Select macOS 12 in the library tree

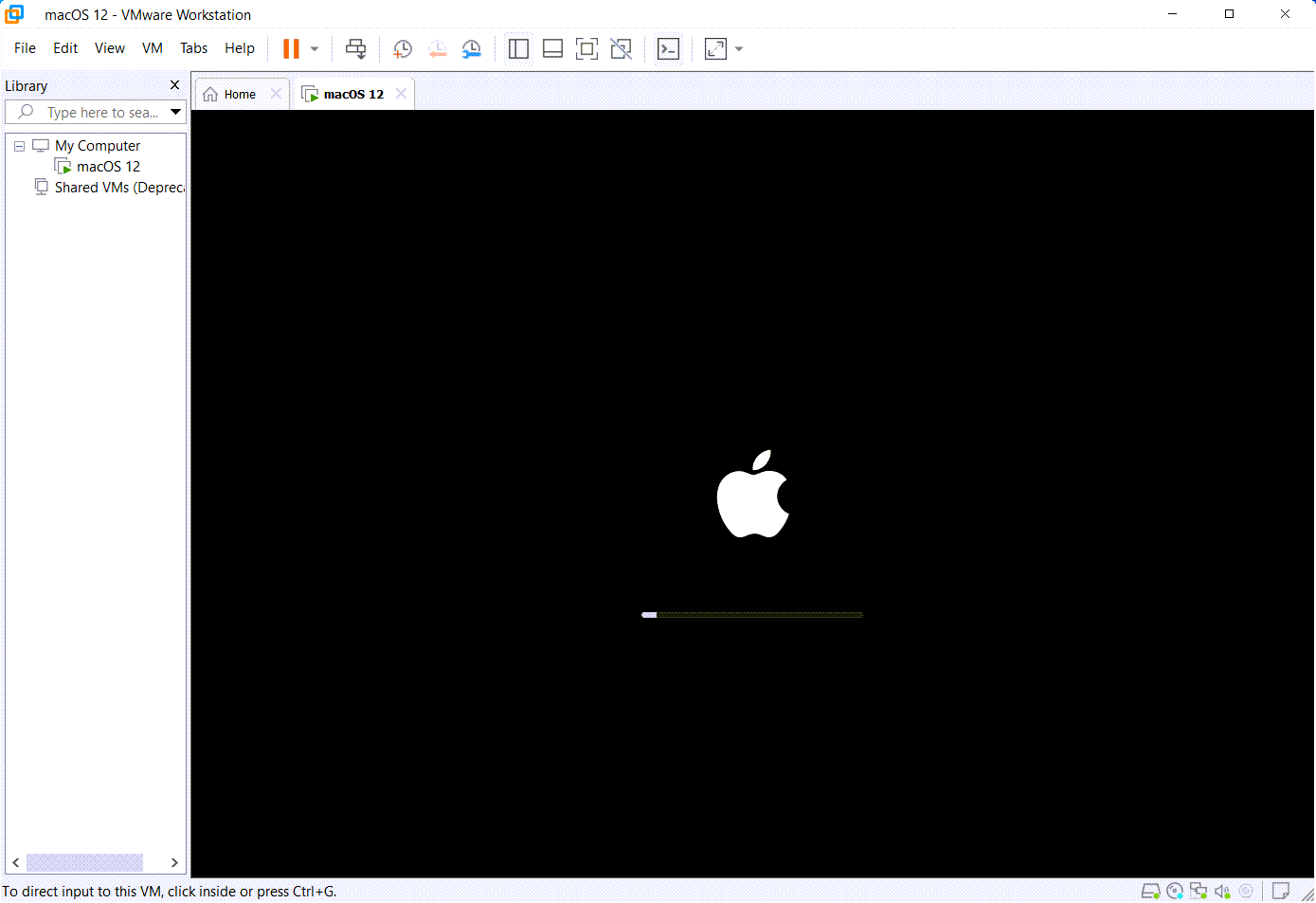coord(108,167)
